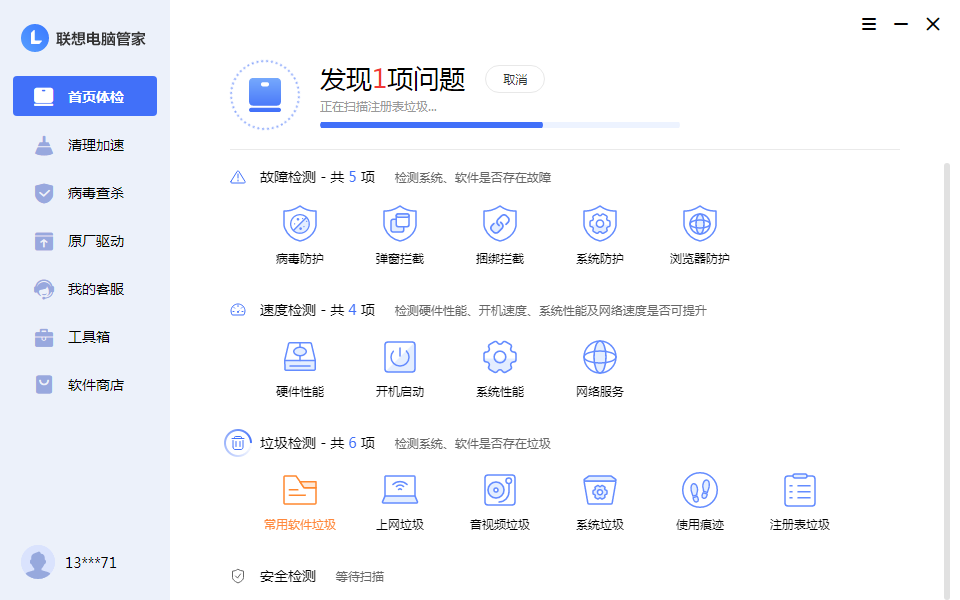Select the 弹窗拦截 shield icon

pyautogui.click(x=400, y=223)
